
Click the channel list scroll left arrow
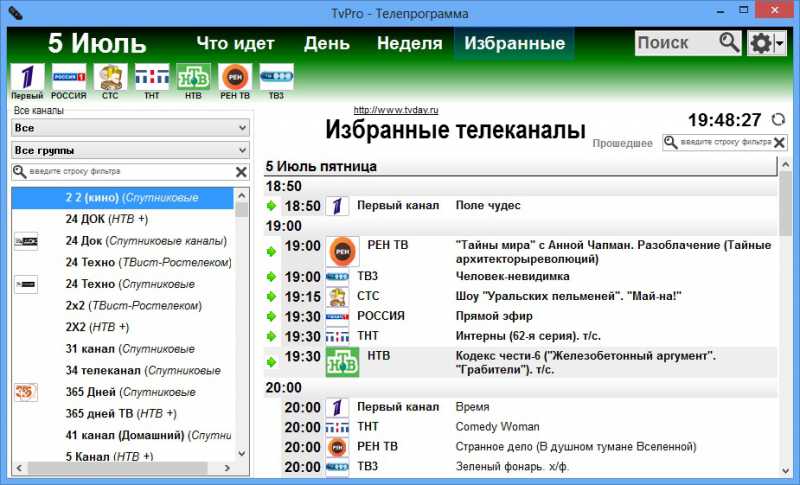tap(19, 468)
